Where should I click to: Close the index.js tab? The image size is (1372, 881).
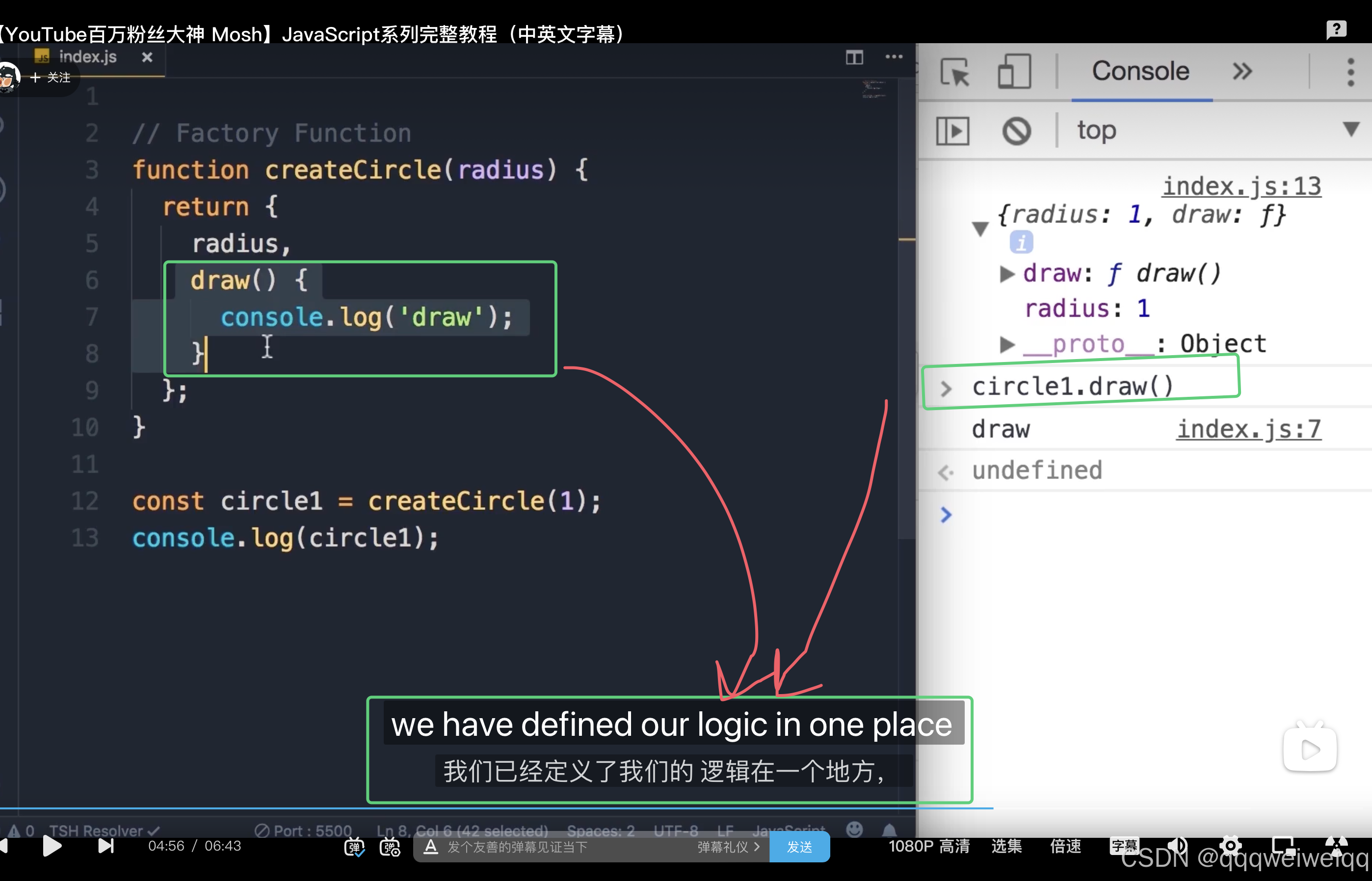pyautogui.click(x=147, y=57)
